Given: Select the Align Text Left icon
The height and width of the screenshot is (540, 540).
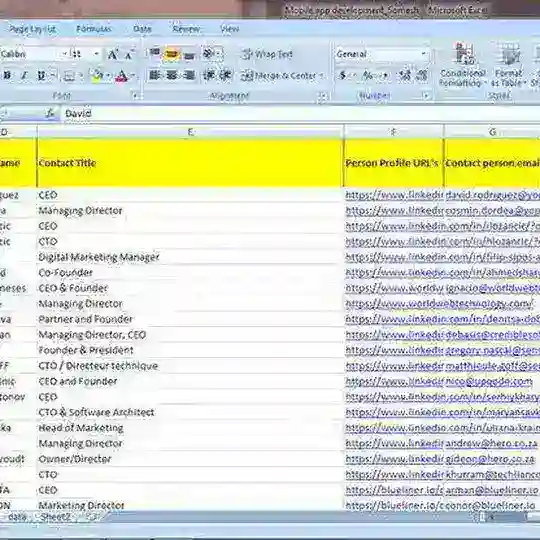Looking at the screenshot, I should tap(155, 75).
